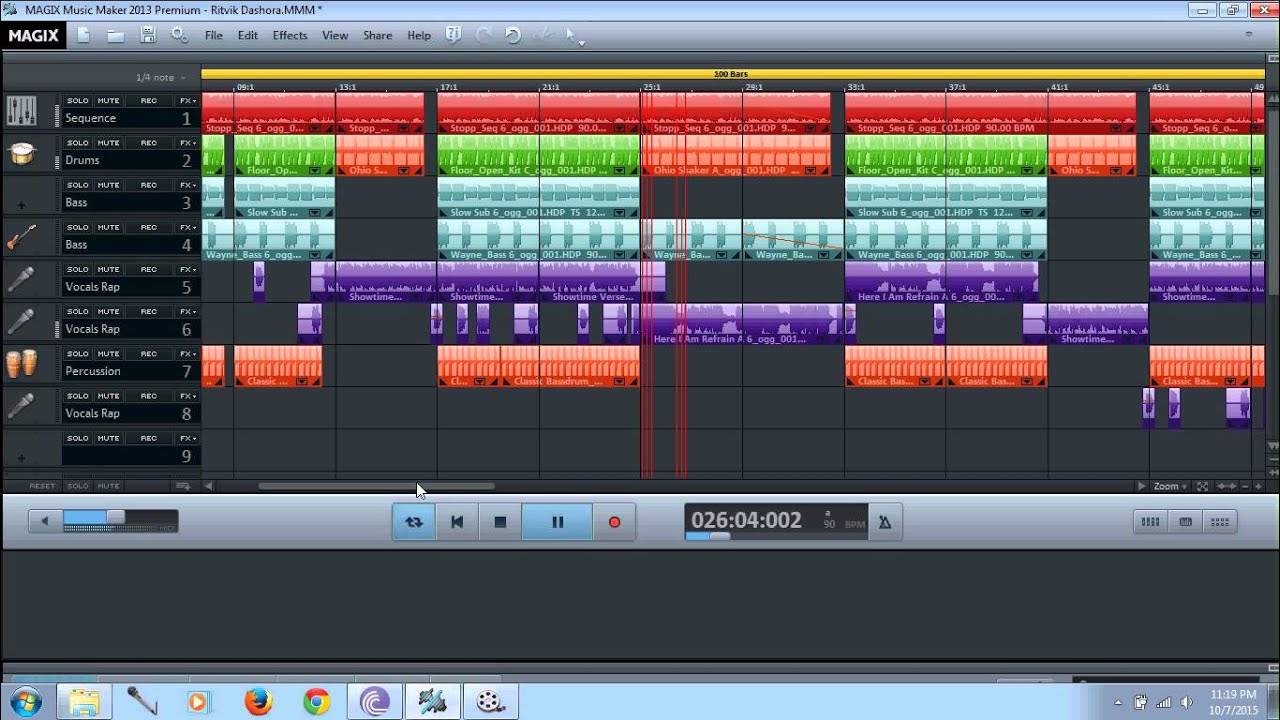Open a project with the folder icon
This screenshot has width=1280, height=720.
116,35
